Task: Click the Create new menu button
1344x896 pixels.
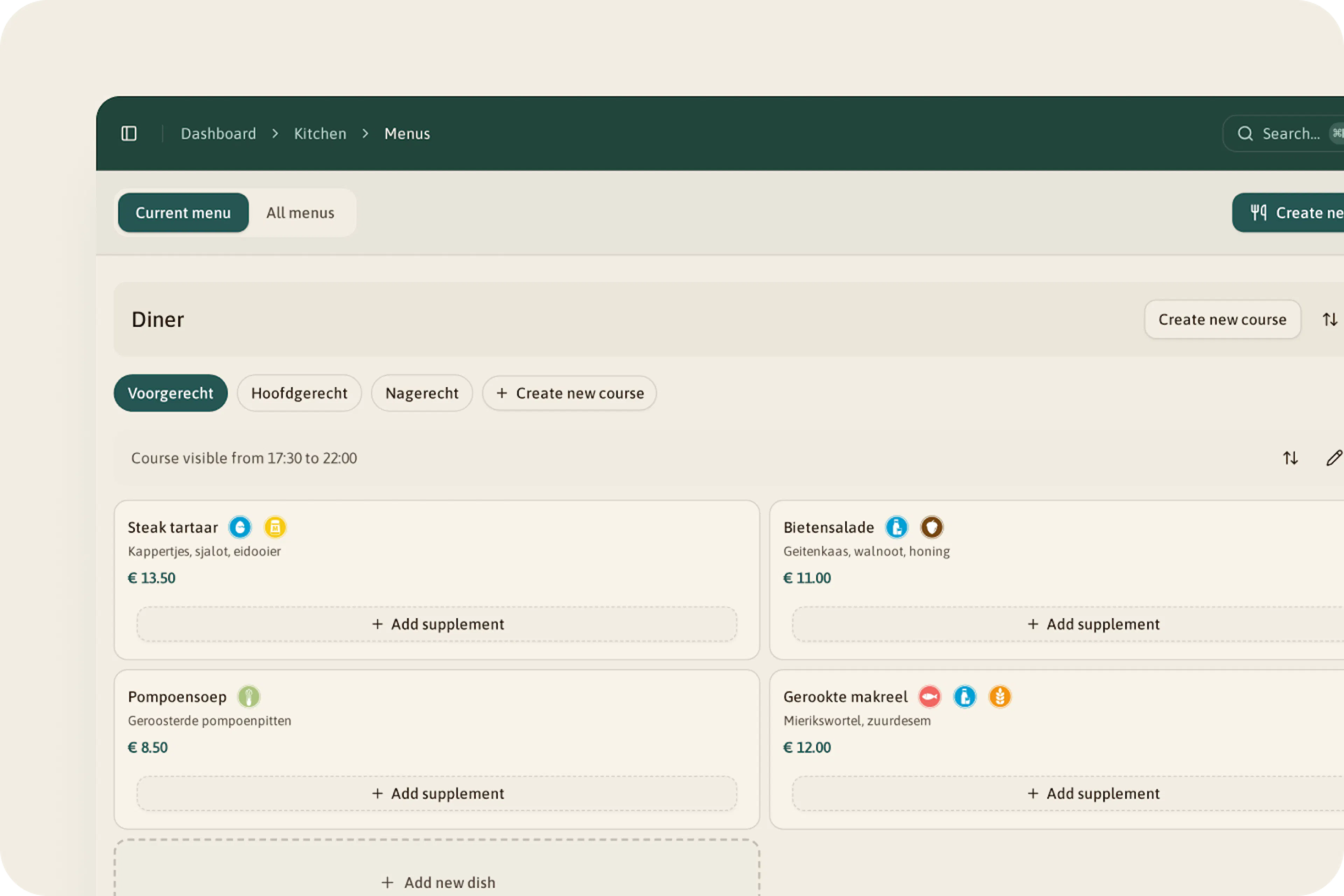Action: tap(1289, 212)
